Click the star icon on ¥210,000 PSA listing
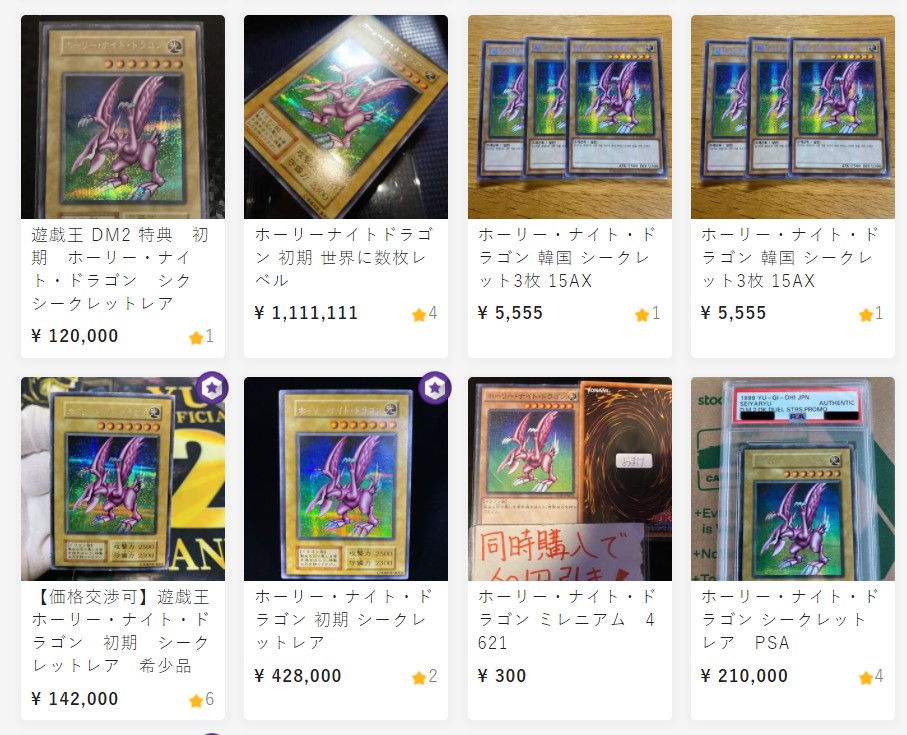This screenshot has height=735, width=907. [x=866, y=678]
